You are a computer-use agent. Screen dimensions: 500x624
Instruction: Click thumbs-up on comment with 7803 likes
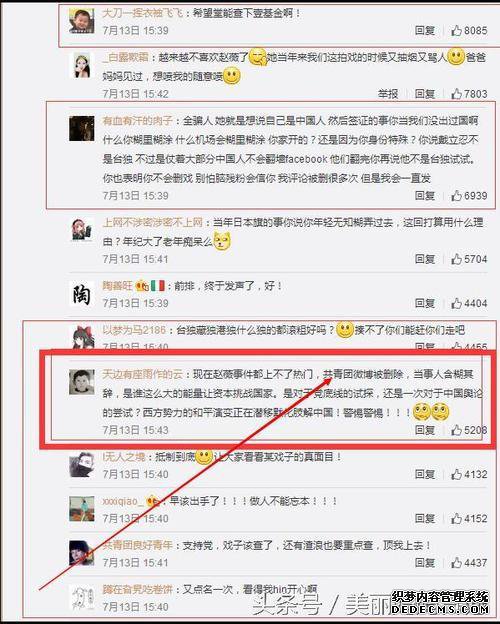[456, 94]
